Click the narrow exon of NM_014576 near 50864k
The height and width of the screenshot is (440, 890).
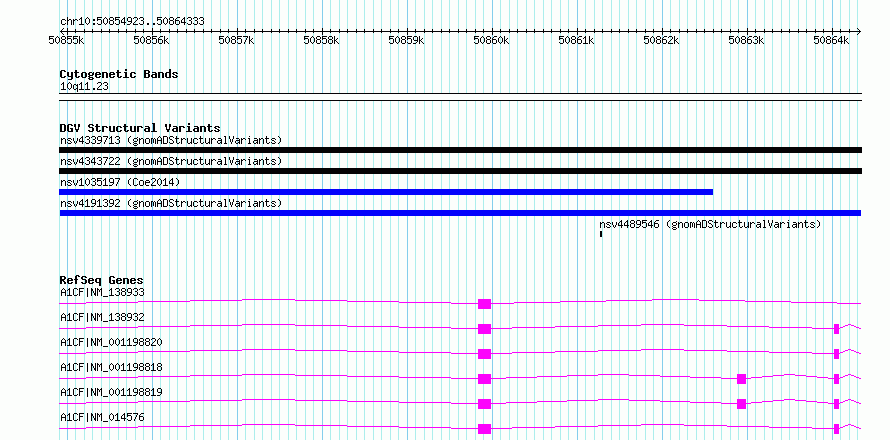[837, 429]
